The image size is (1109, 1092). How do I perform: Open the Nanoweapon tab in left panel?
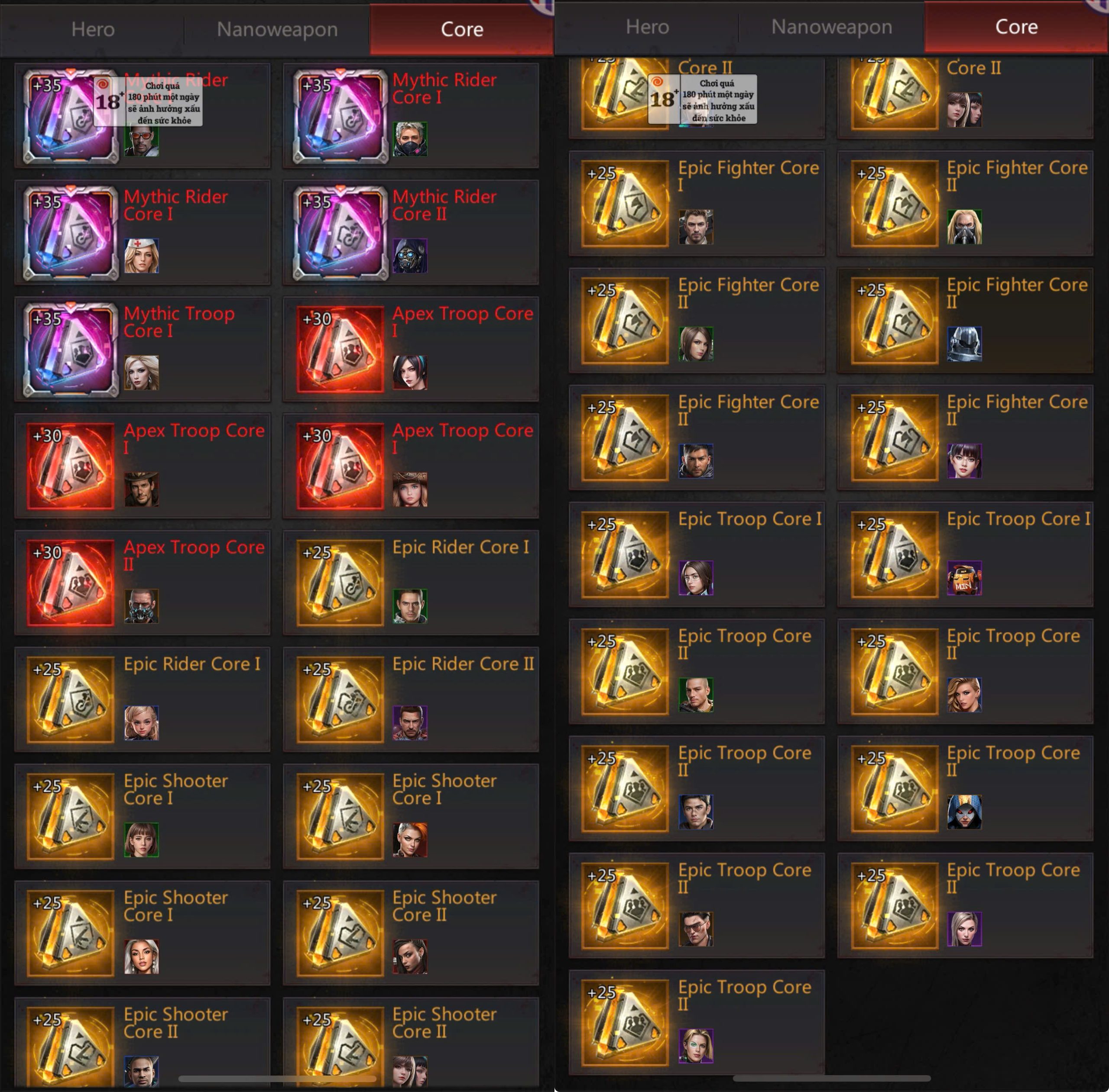point(277,29)
